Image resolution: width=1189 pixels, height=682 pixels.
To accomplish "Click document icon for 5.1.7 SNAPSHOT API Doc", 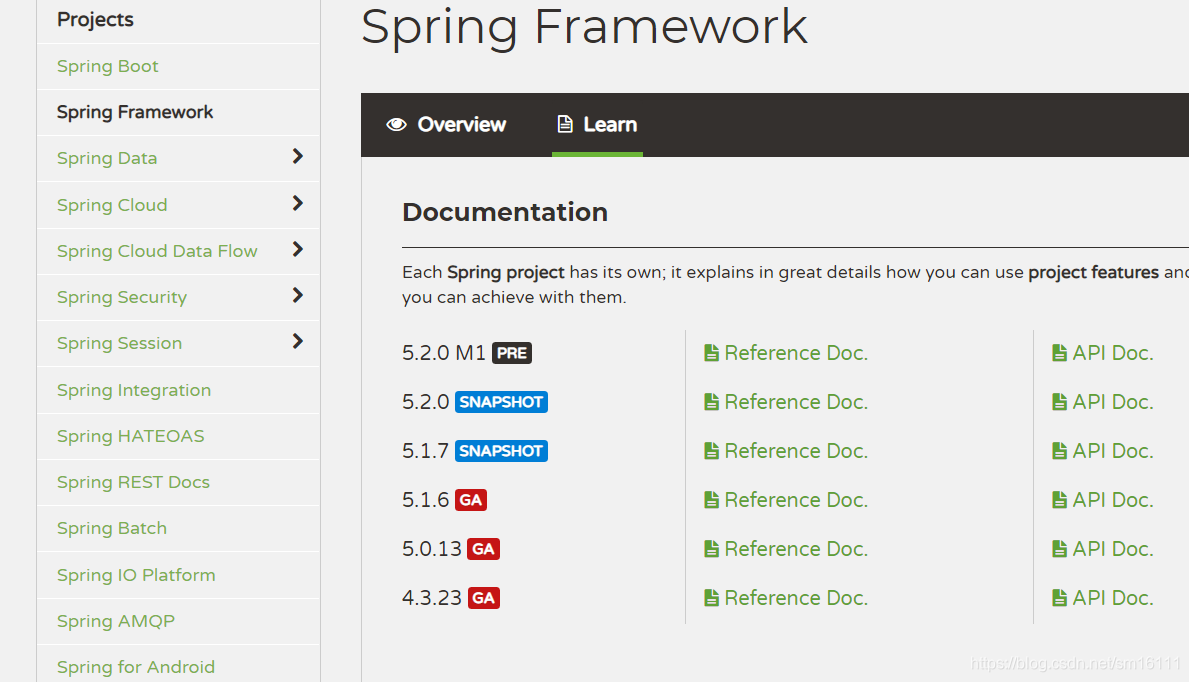I will point(1059,451).
